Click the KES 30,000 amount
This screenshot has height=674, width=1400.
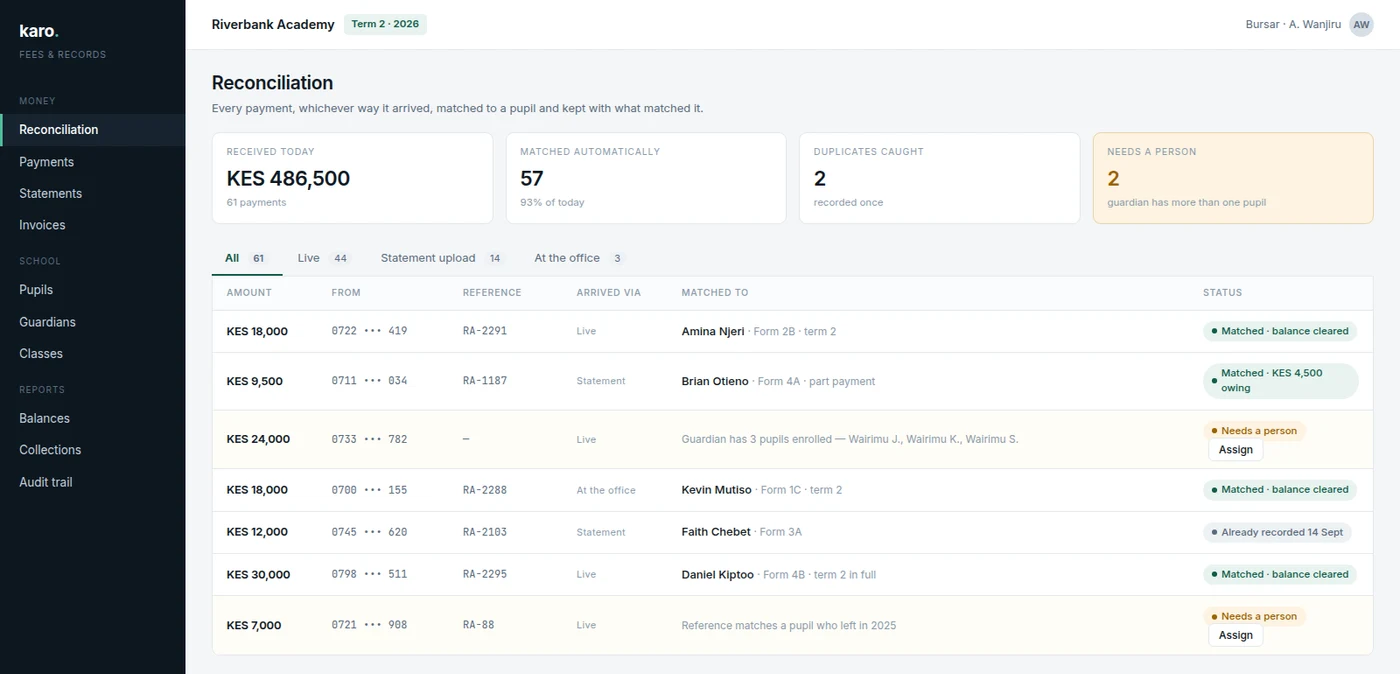(259, 574)
